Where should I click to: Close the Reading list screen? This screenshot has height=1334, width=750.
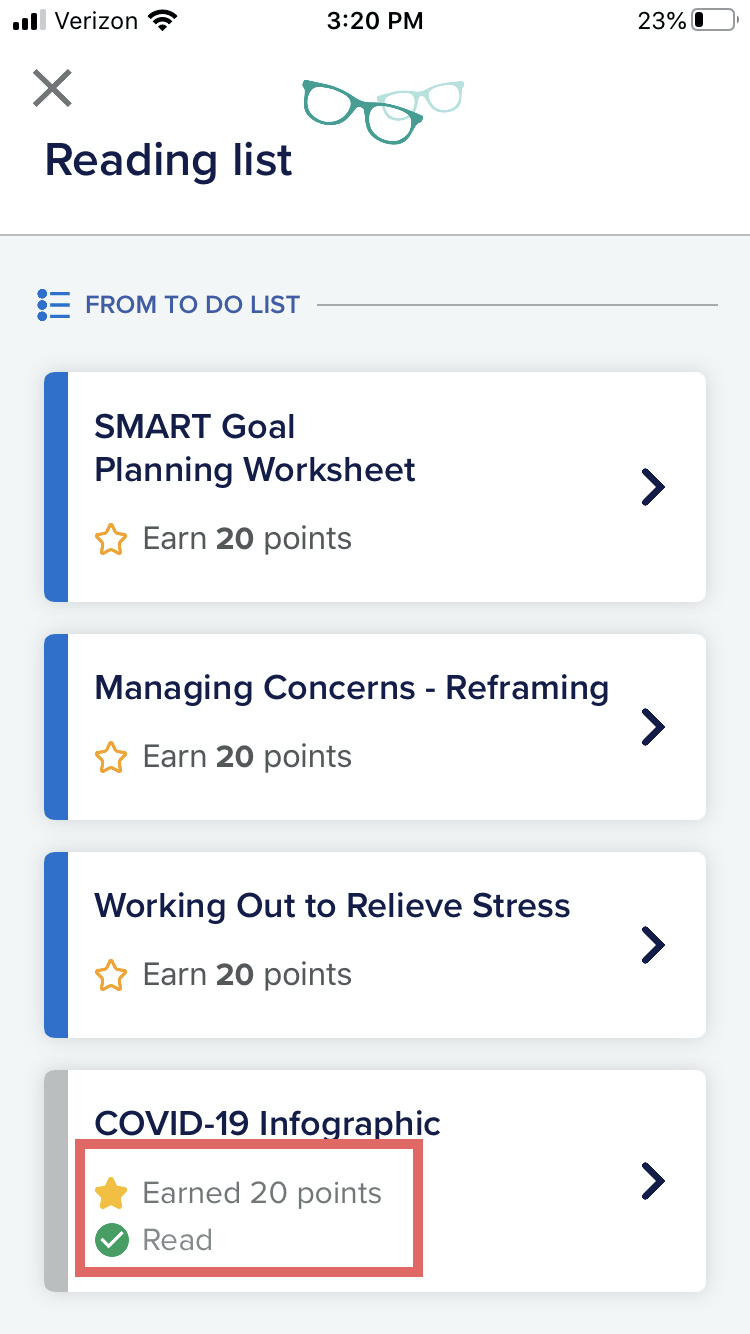(x=52, y=88)
